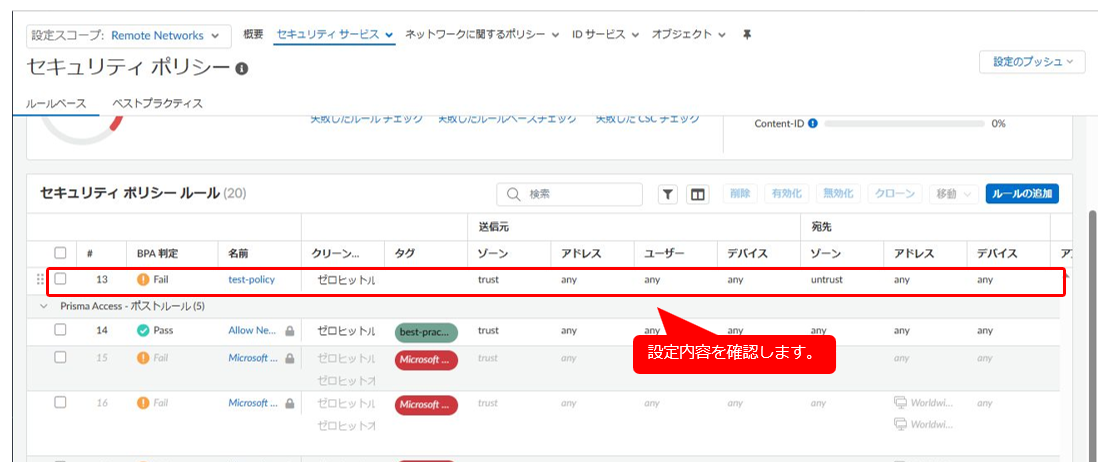Switch to the ベストプラクティス tab
This screenshot has width=1120, height=474.
click(x=157, y=103)
